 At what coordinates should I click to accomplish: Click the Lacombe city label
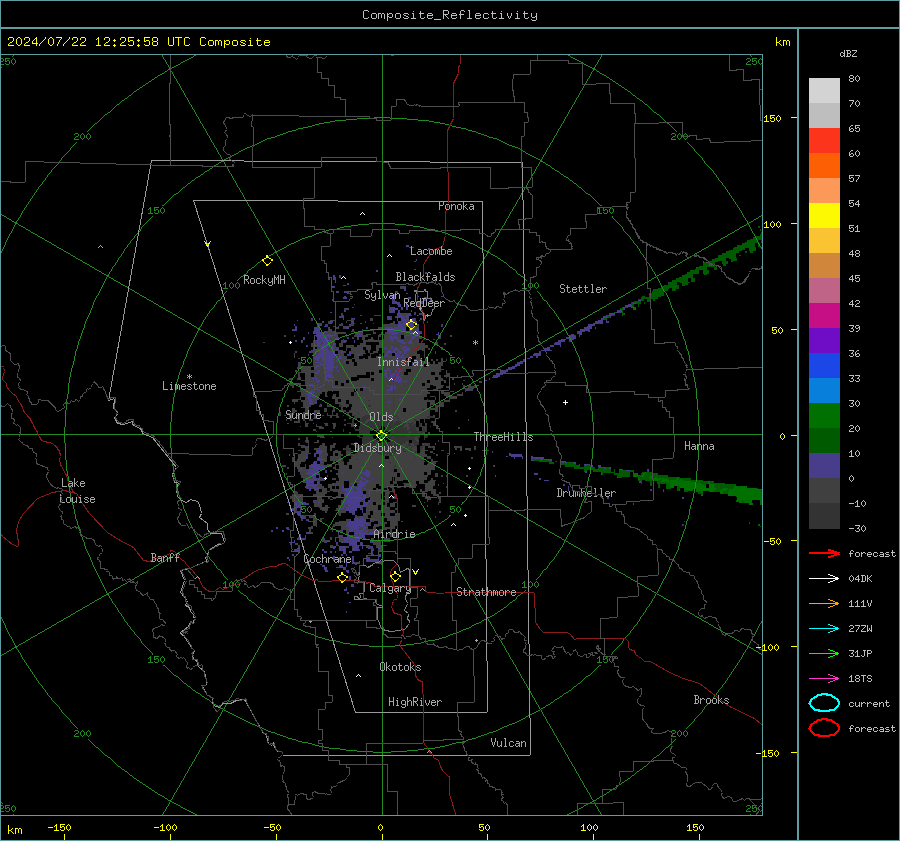pyautogui.click(x=431, y=251)
